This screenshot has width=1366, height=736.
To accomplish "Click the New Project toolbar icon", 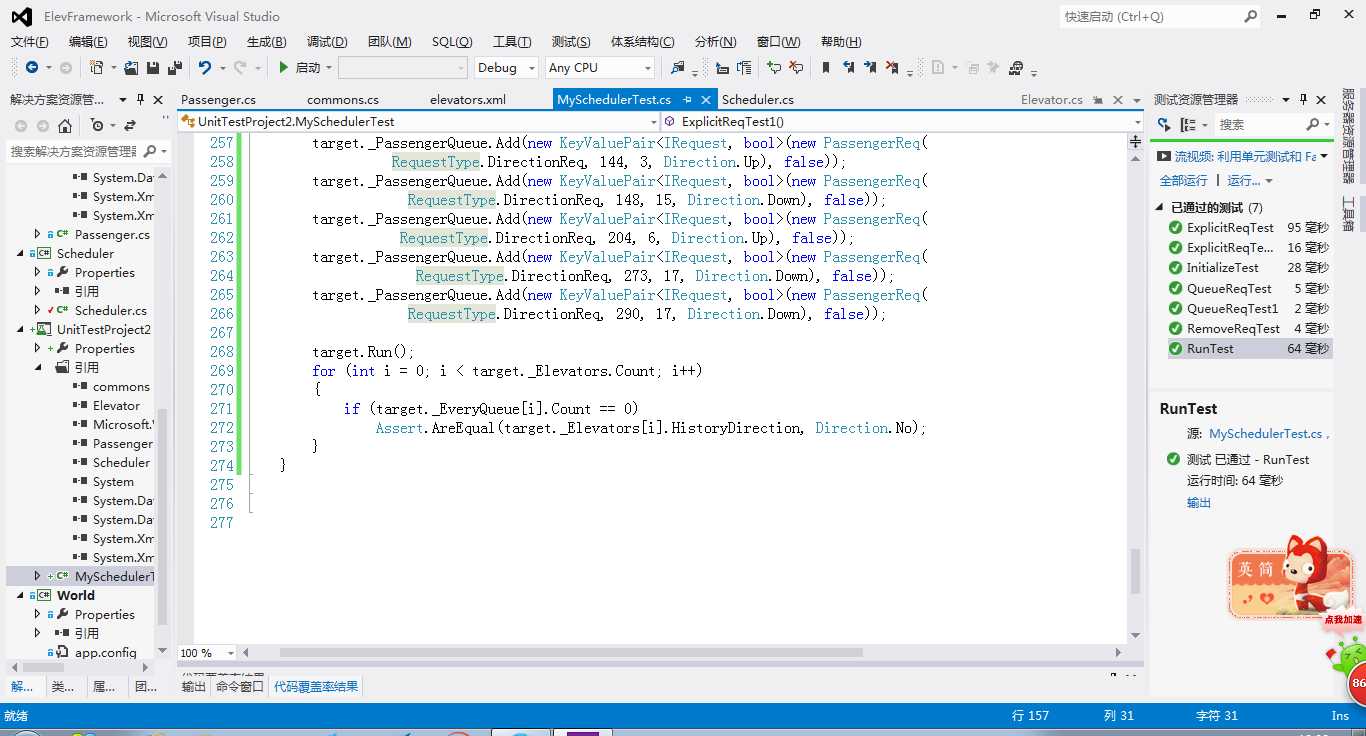I will coord(96,68).
